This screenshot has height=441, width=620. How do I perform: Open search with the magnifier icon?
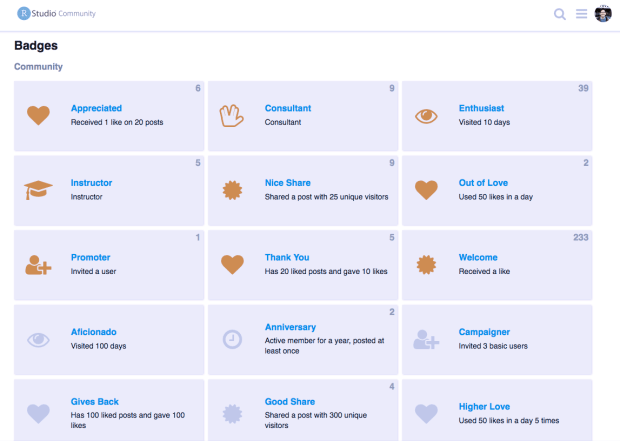pyautogui.click(x=560, y=14)
